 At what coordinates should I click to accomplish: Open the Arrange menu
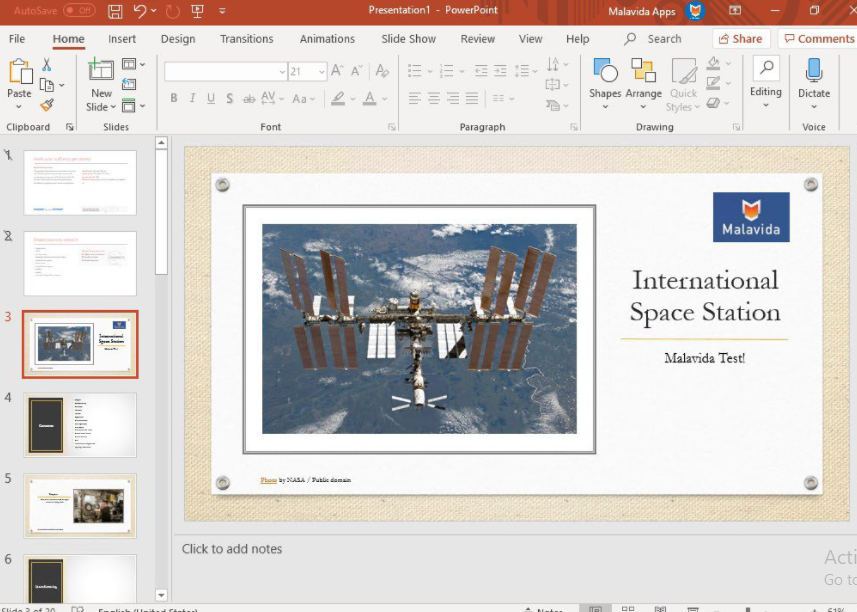[x=643, y=84]
